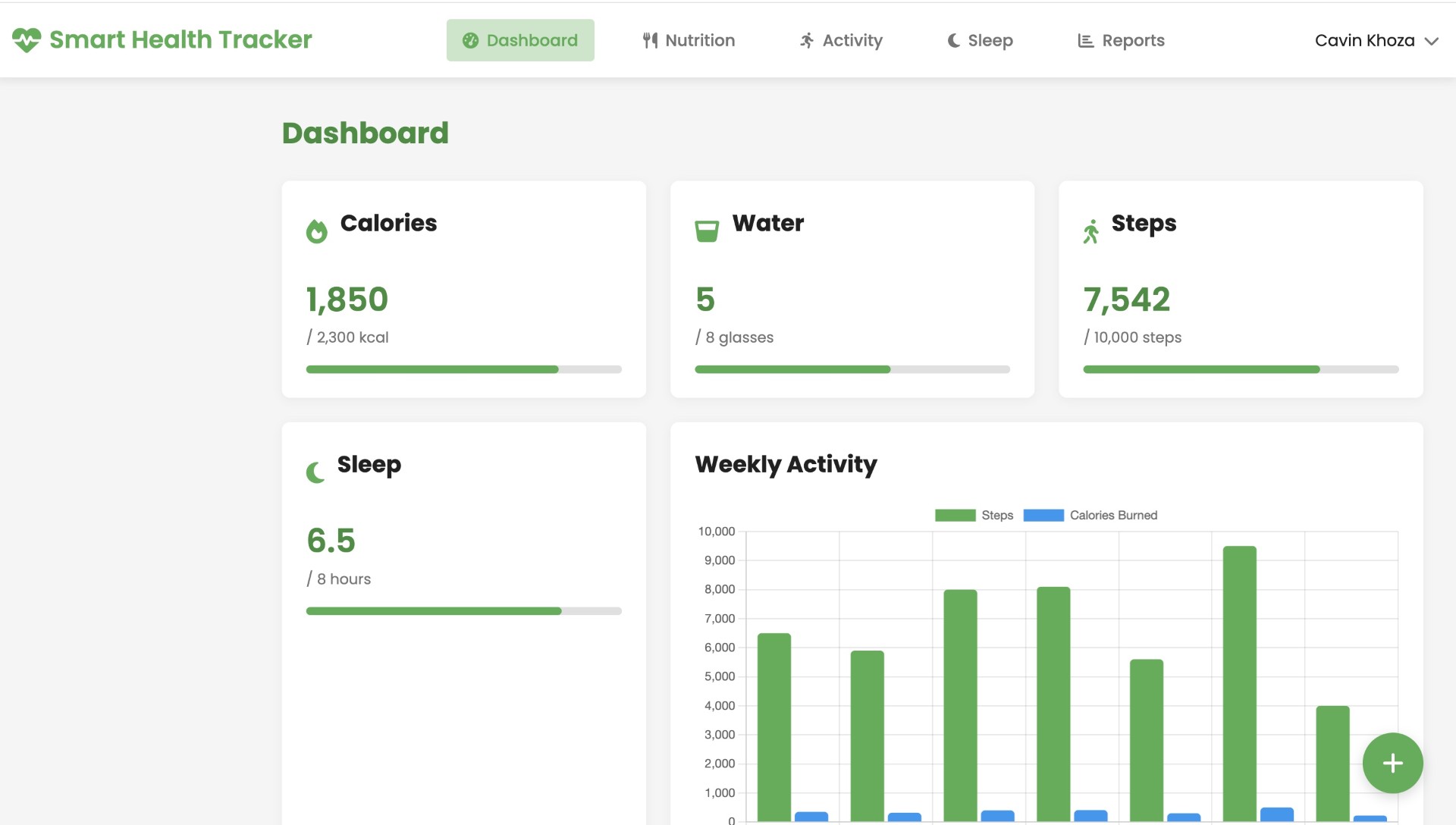Click the water glass icon on the Water card
The width and height of the screenshot is (1456, 825).
coord(706,231)
